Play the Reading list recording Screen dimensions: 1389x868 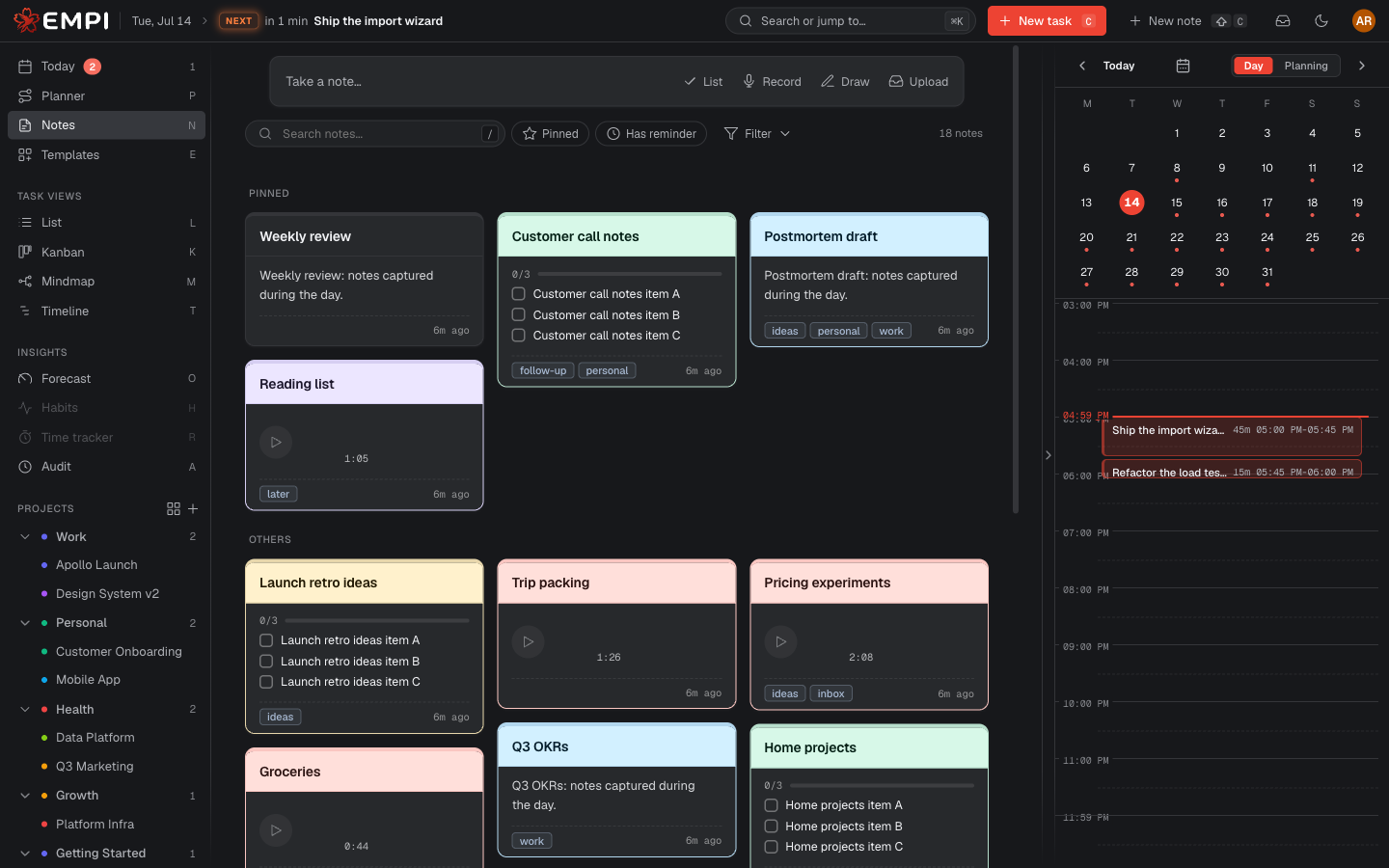276,442
